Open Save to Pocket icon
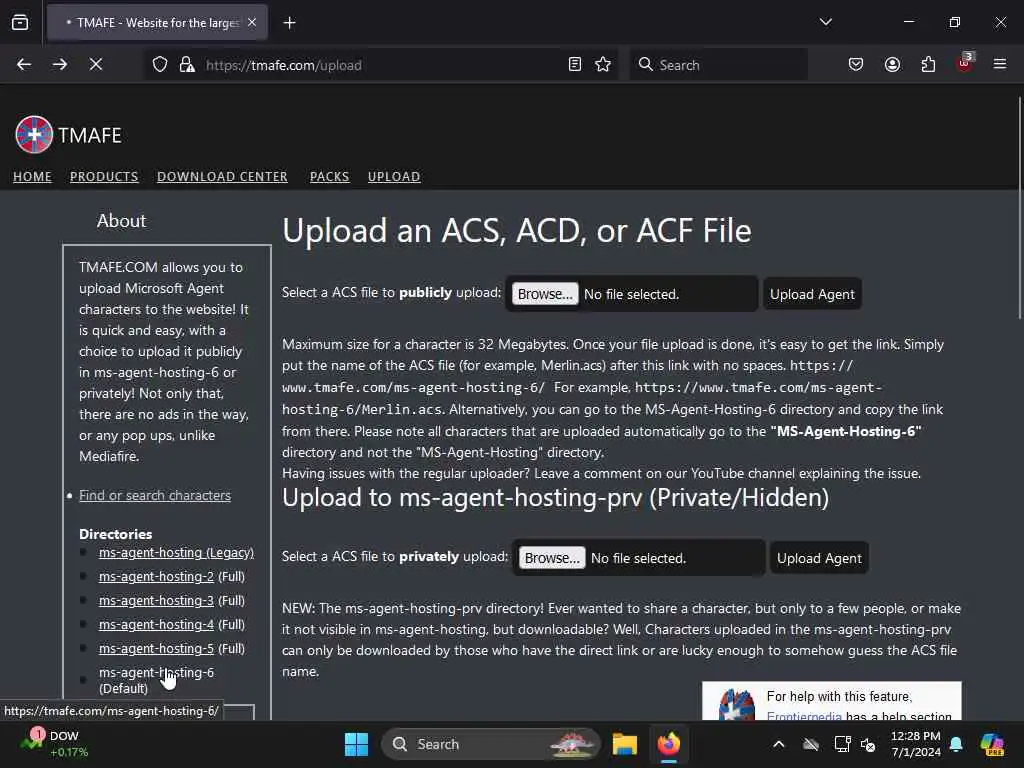Viewport: 1024px width, 768px height. 856,65
